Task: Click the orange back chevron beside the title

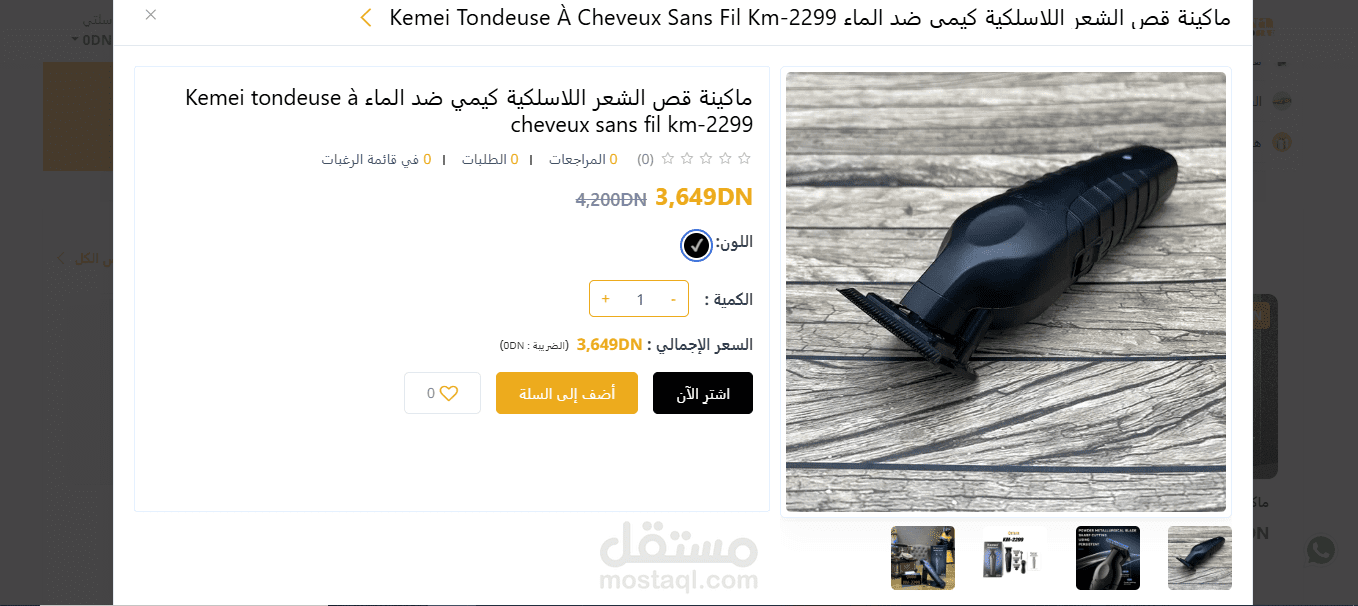Action: 366,17
